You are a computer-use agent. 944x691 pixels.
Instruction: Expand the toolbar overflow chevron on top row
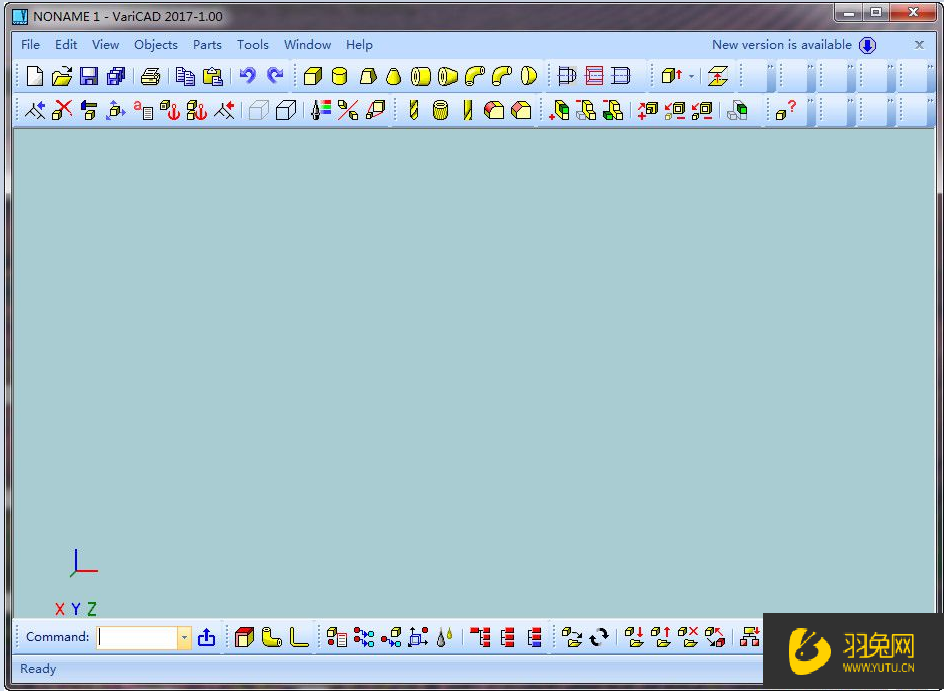(x=771, y=68)
